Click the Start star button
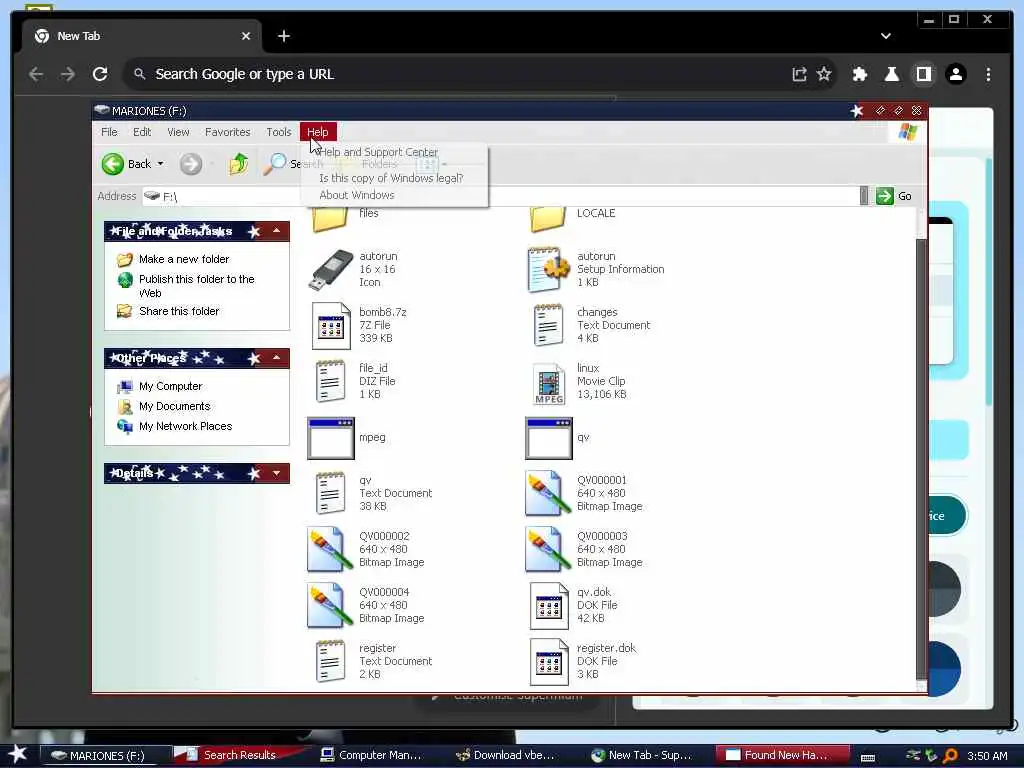Image resolution: width=1024 pixels, height=768 pixels. point(18,755)
